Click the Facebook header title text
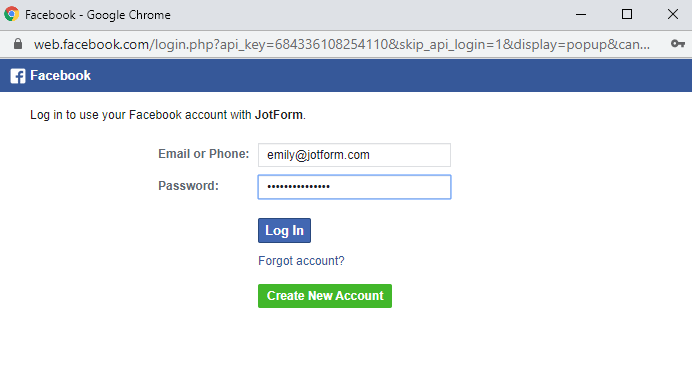This screenshot has width=692, height=373. point(60,75)
